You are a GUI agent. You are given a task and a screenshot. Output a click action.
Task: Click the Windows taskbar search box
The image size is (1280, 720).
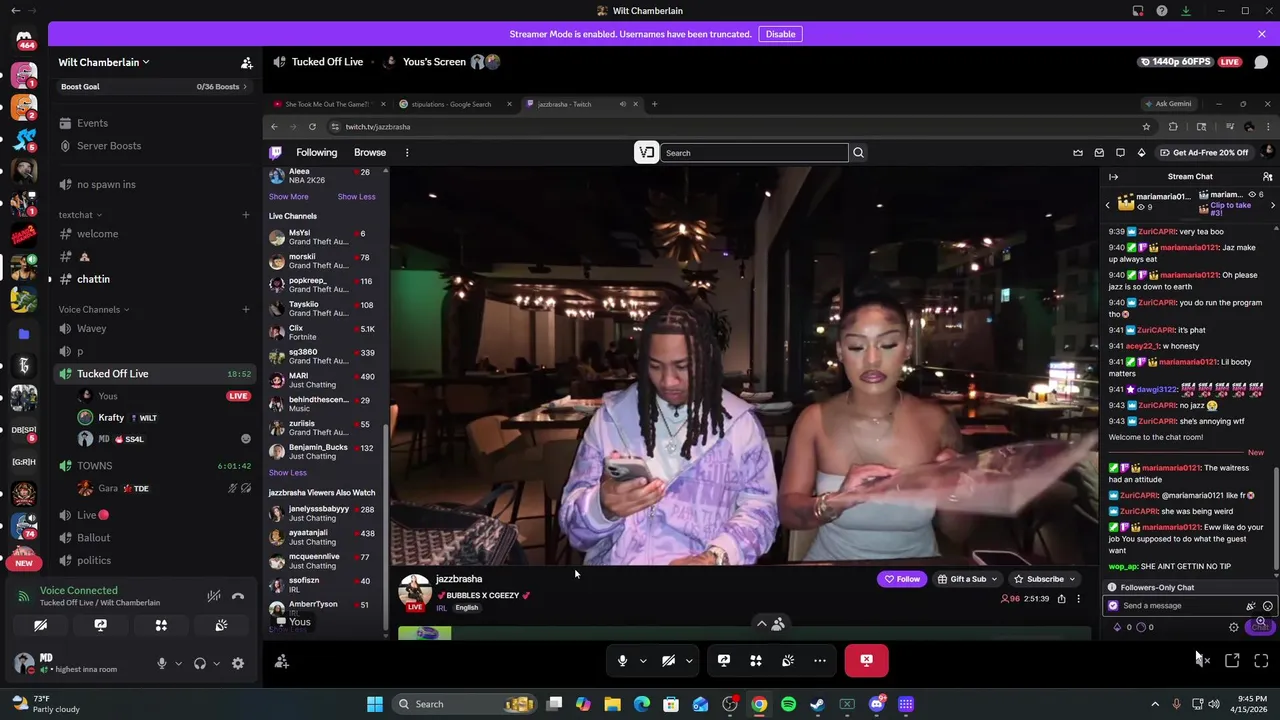[463, 704]
